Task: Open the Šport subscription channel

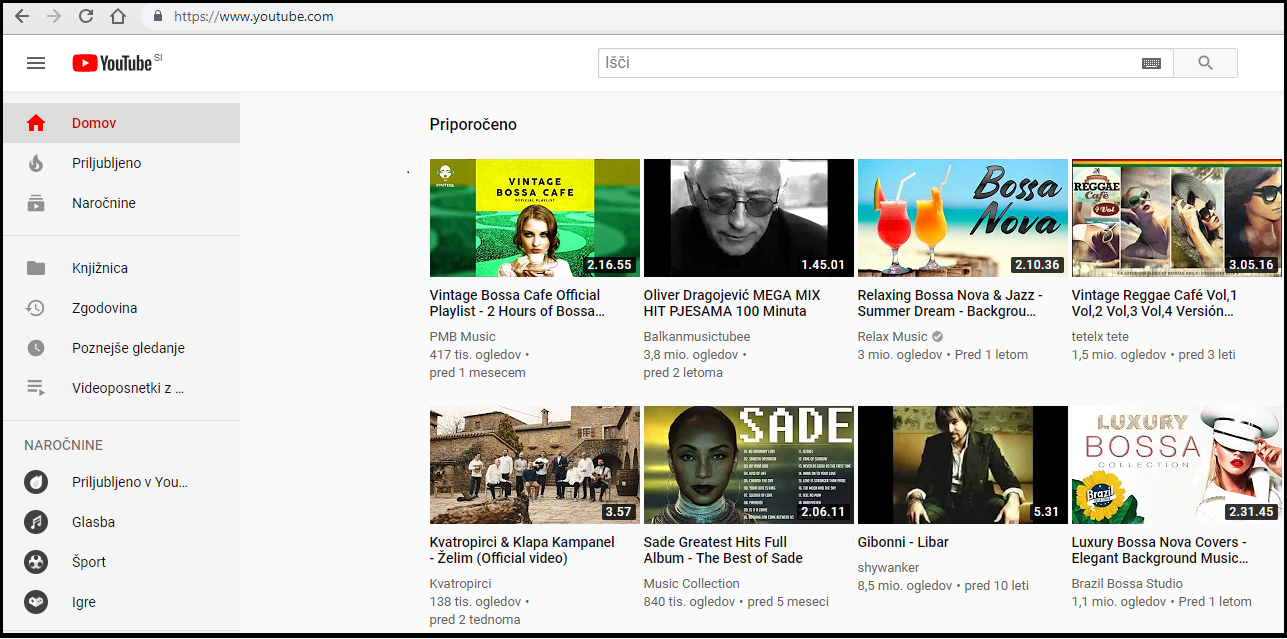Action: pos(121,562)
